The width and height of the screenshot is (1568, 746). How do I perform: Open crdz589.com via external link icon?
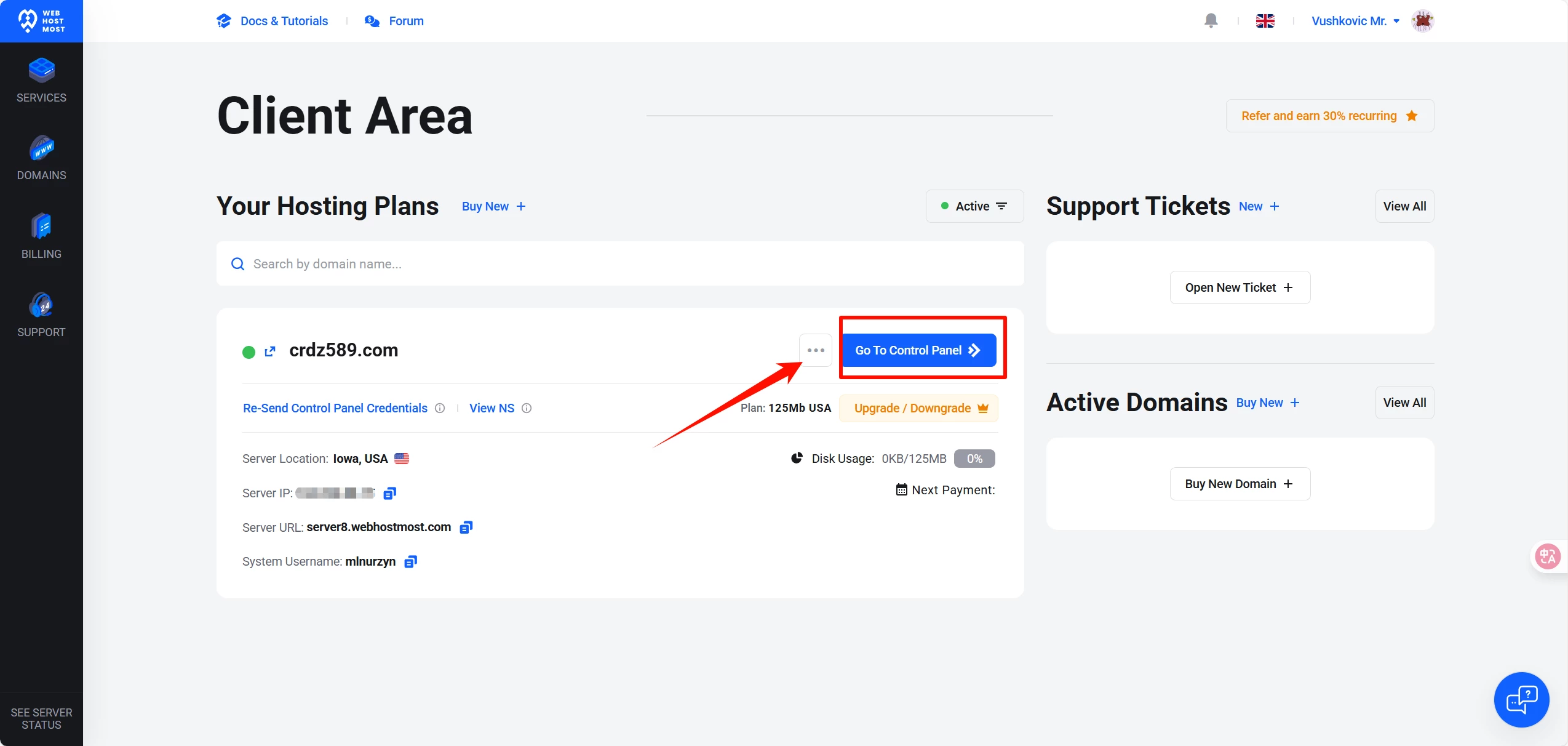[x=269, y=351]
